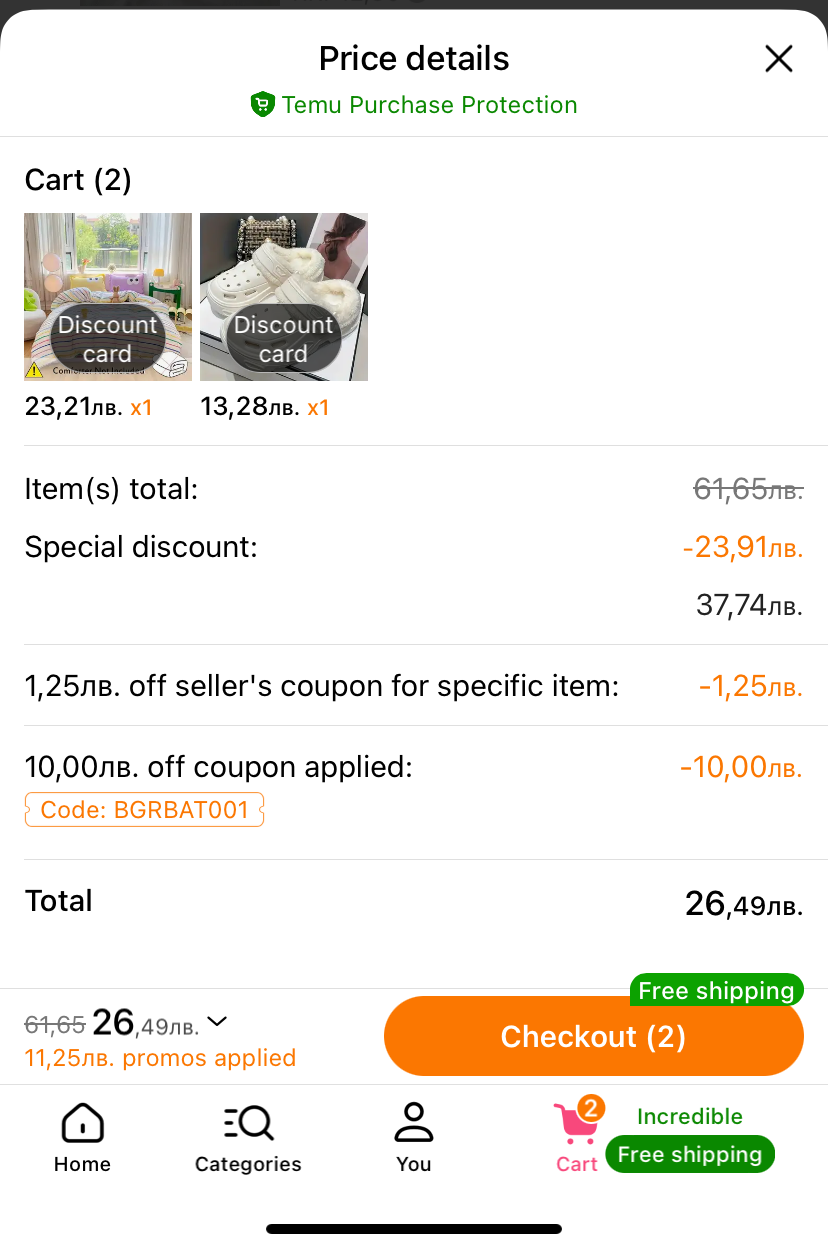This screenshot has height=1250, width=828.
Task: Tap the Free shipping badge above Checkout
Action: (x=716, y=991)
